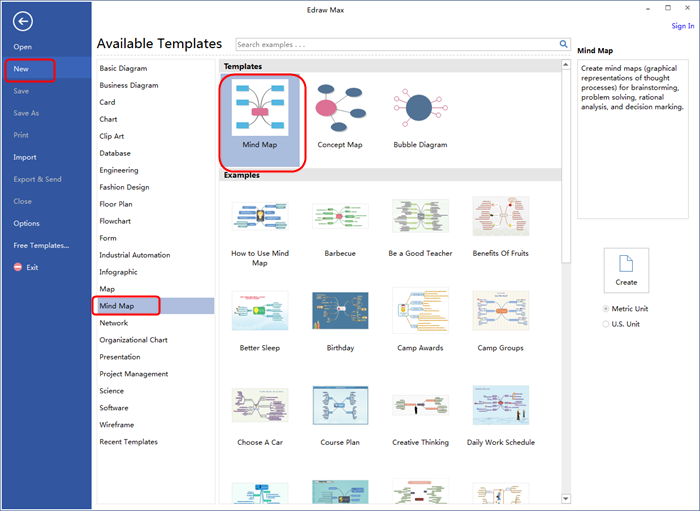Viewport: 700px width, 511px height.
Task: Open the Open menu item
Action: click(x=22, y=47)
